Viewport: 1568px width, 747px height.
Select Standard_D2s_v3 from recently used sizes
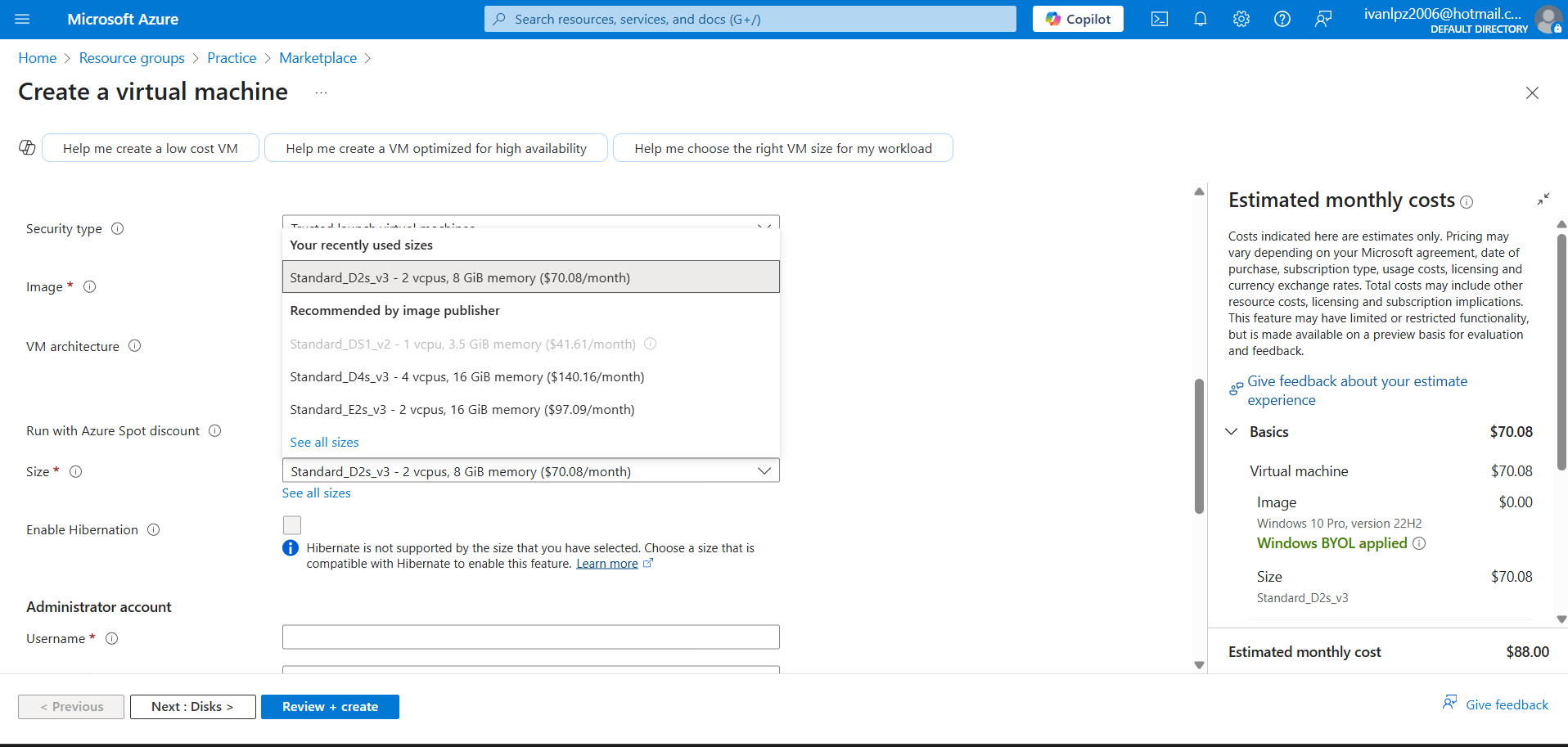531,277
